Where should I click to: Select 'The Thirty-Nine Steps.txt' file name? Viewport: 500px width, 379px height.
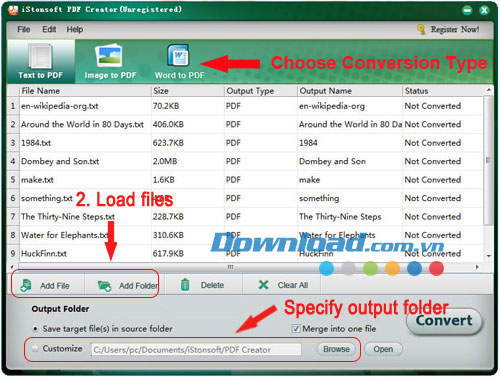pos(68,217)
